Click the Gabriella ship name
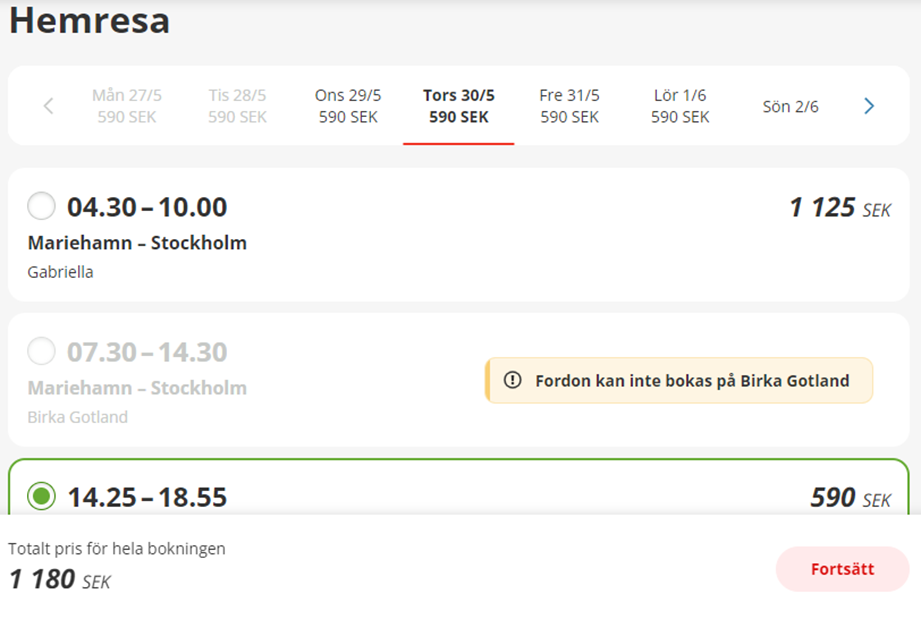This screenshot has height=619, width=921. [60, 272]
